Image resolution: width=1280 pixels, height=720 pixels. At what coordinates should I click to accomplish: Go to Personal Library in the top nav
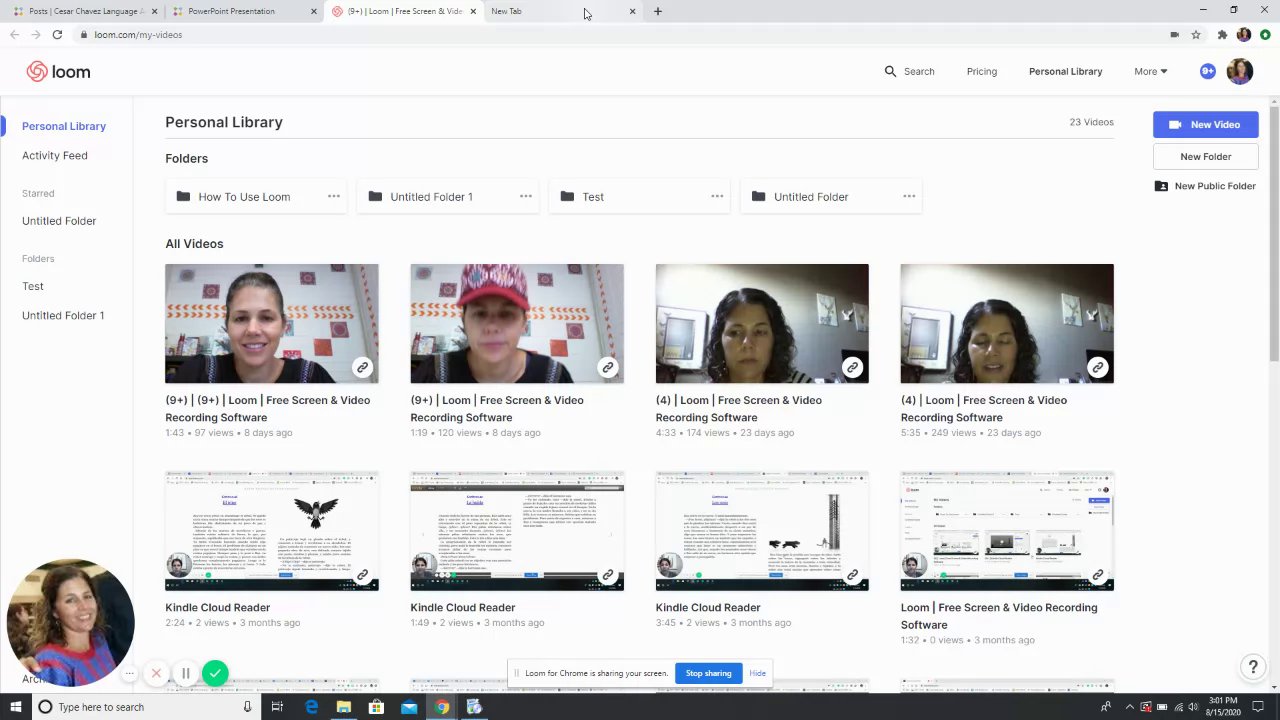(x=1065, y=71)
